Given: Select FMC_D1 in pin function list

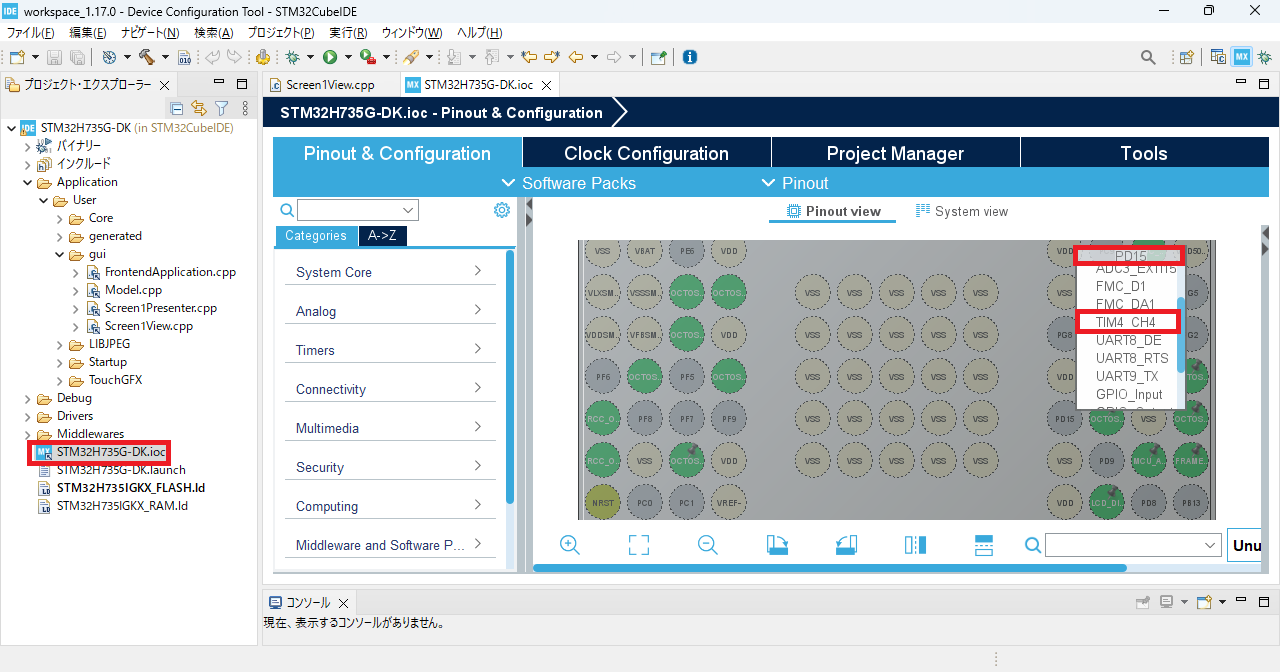Looking at the screenshot, I should pos(1120,286).
